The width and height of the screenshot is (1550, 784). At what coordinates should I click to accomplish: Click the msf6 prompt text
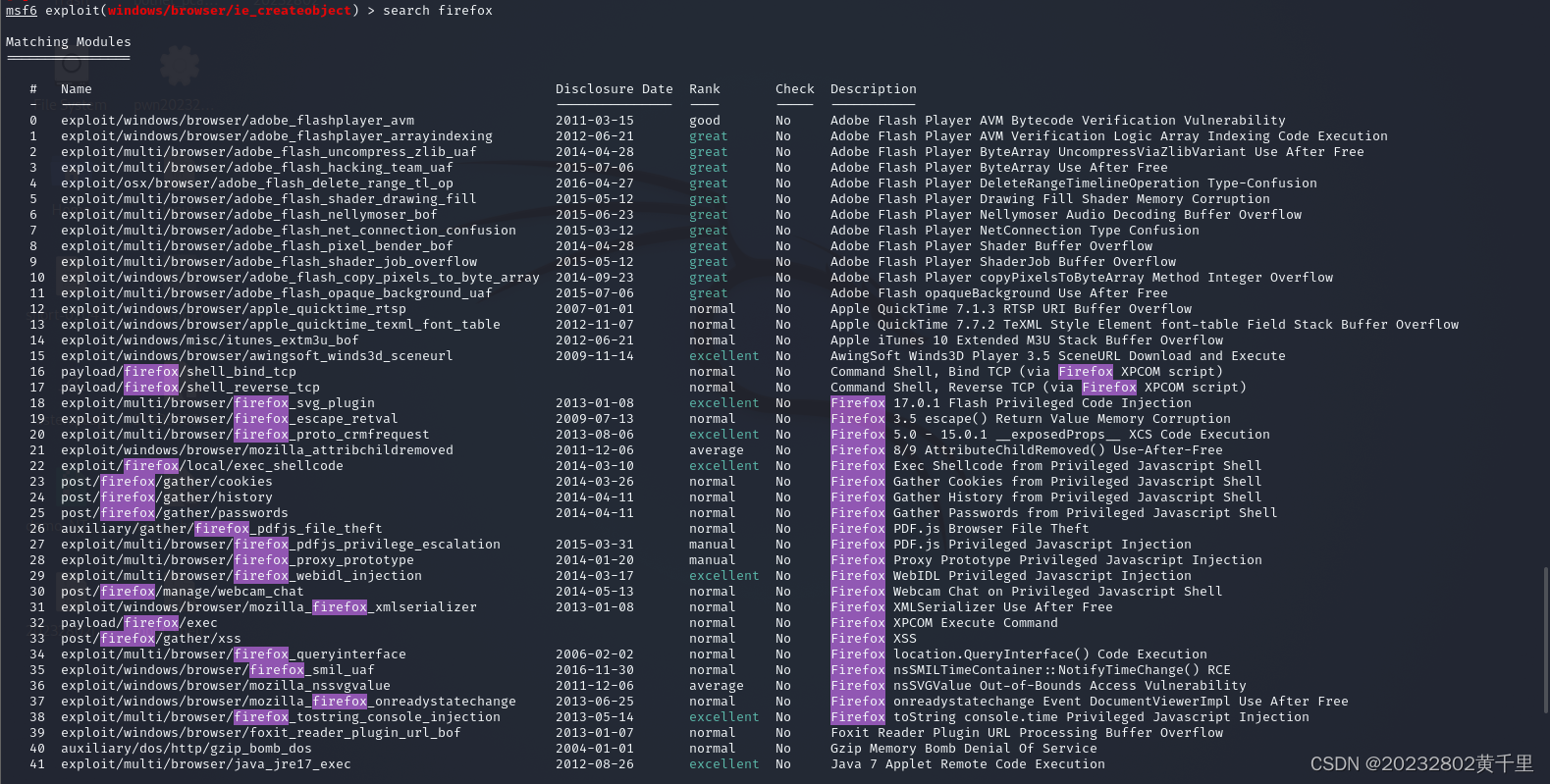coord(22,11)
